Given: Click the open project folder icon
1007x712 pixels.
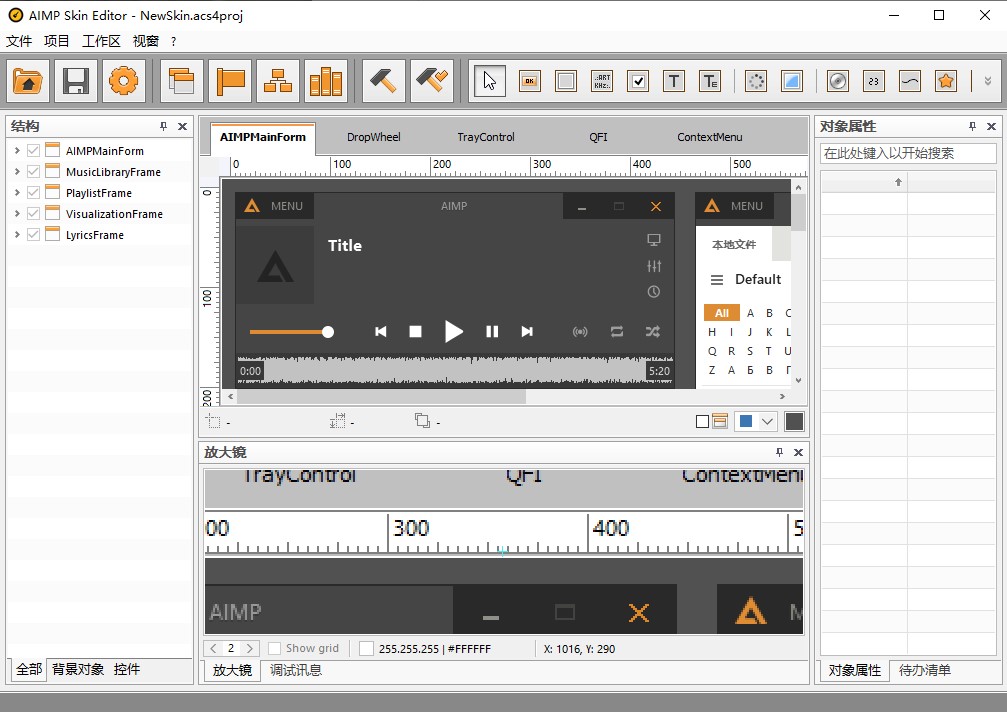Looking at the screenshot, I should [x=30, y=81].
